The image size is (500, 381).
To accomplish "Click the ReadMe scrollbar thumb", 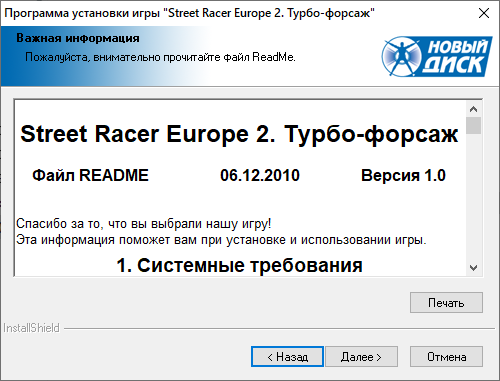I will click(473, 125).
